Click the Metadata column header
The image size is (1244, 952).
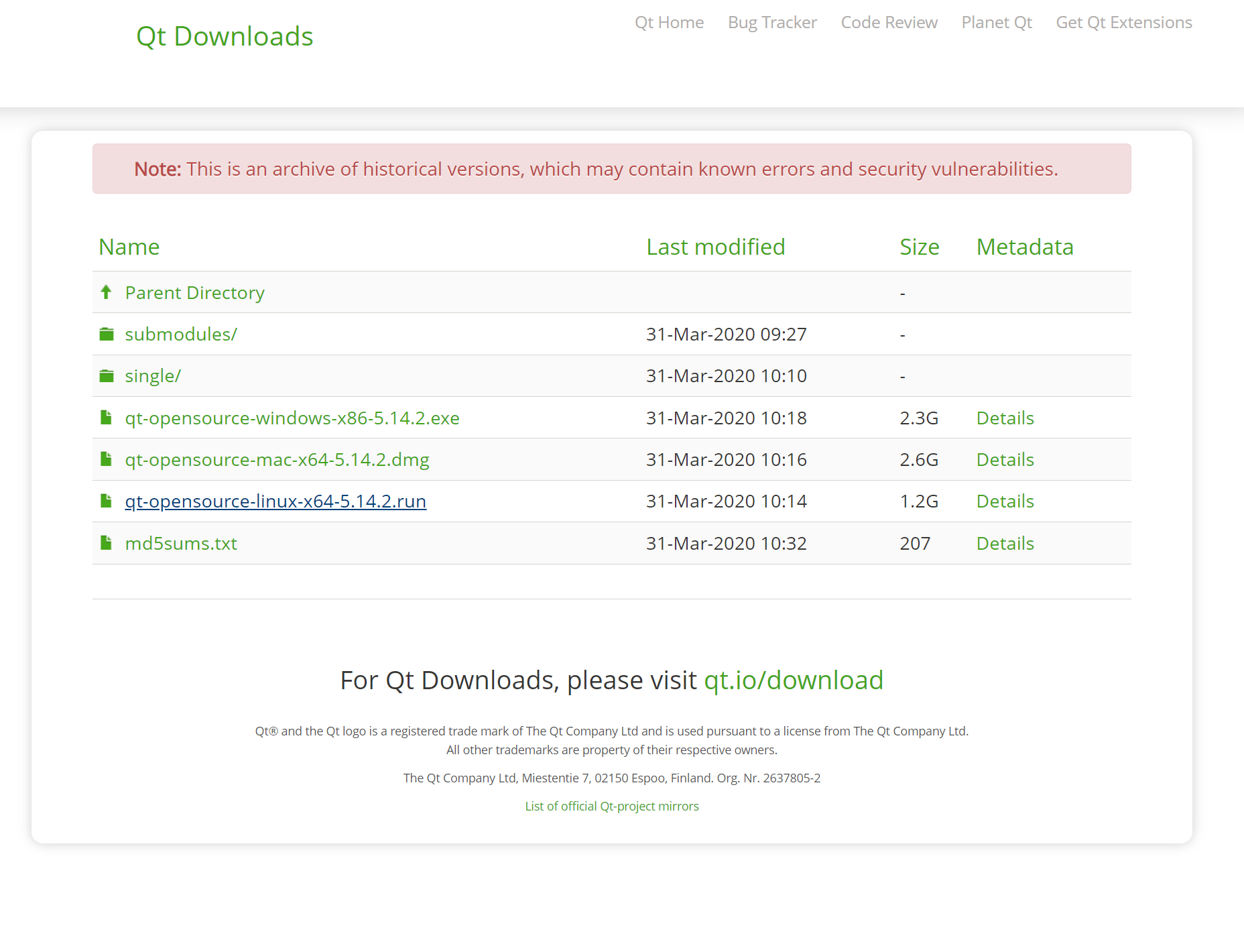tap(1025, 247)
